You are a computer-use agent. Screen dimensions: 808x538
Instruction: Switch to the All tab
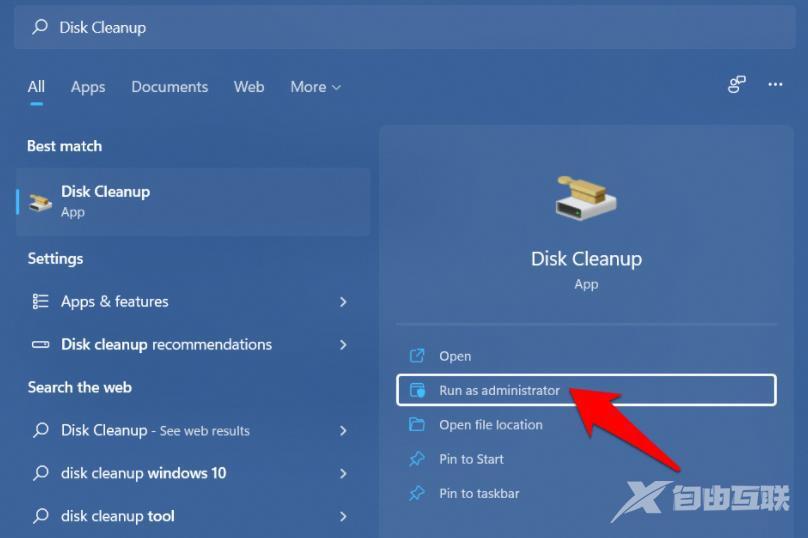(36, 87)
